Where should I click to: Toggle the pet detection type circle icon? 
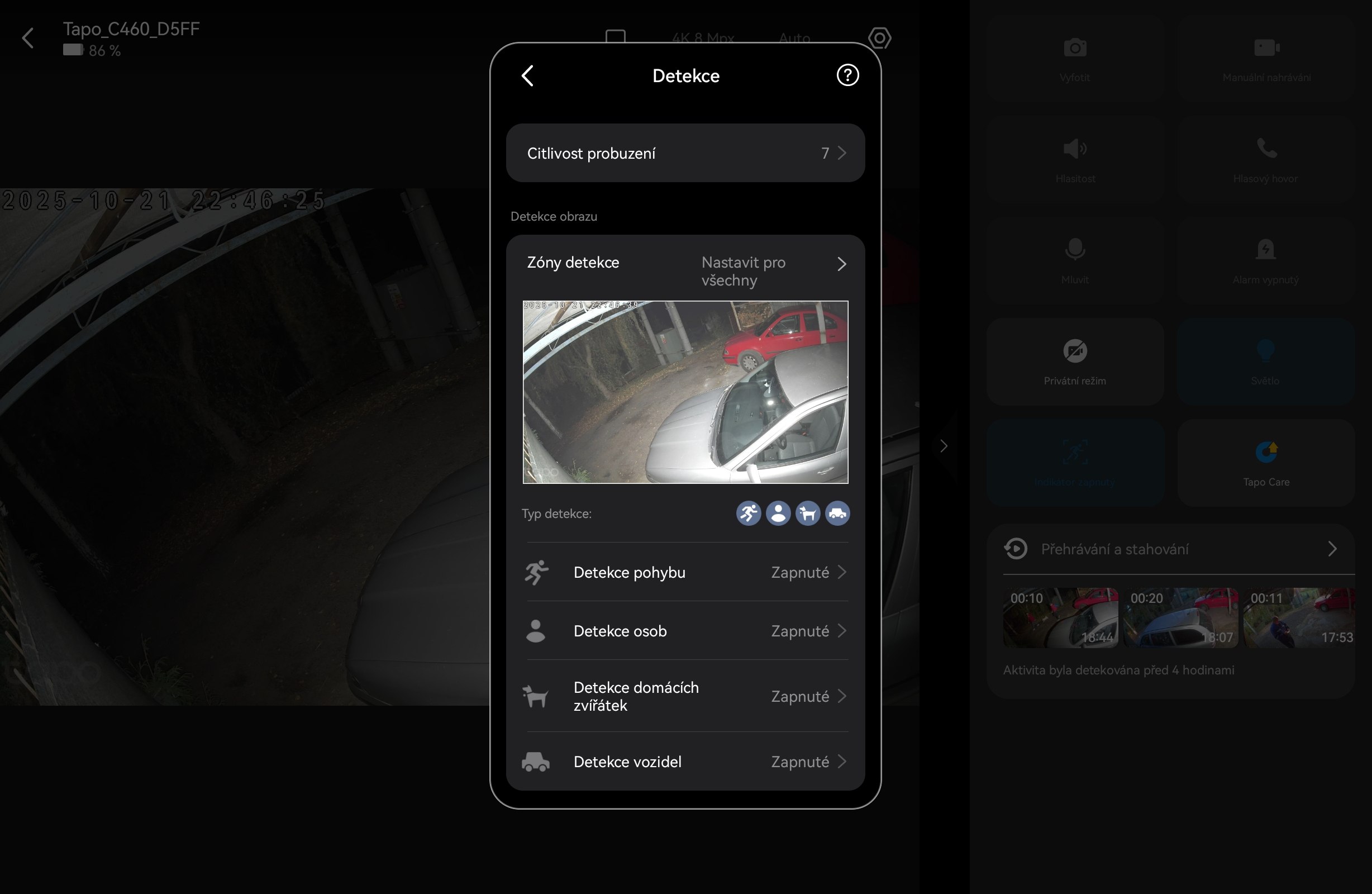tap(808, 513)
